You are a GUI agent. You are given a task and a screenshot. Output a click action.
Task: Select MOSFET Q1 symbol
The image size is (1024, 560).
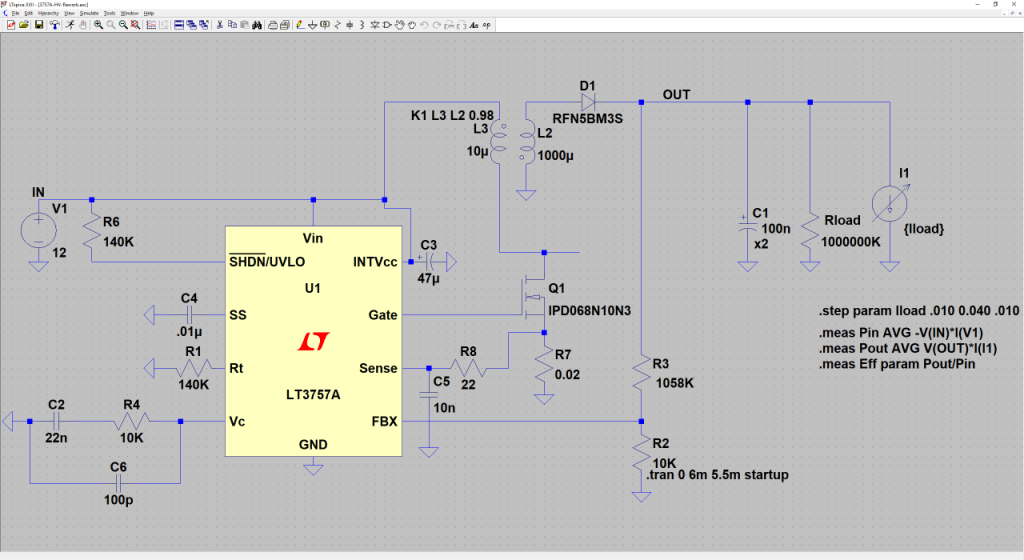click(x=534, y=299)
